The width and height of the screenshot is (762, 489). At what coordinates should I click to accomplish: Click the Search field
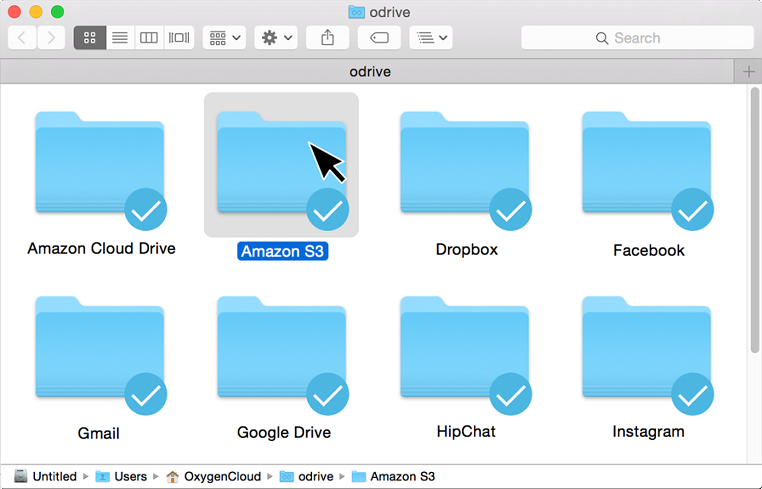click(637, 38)
